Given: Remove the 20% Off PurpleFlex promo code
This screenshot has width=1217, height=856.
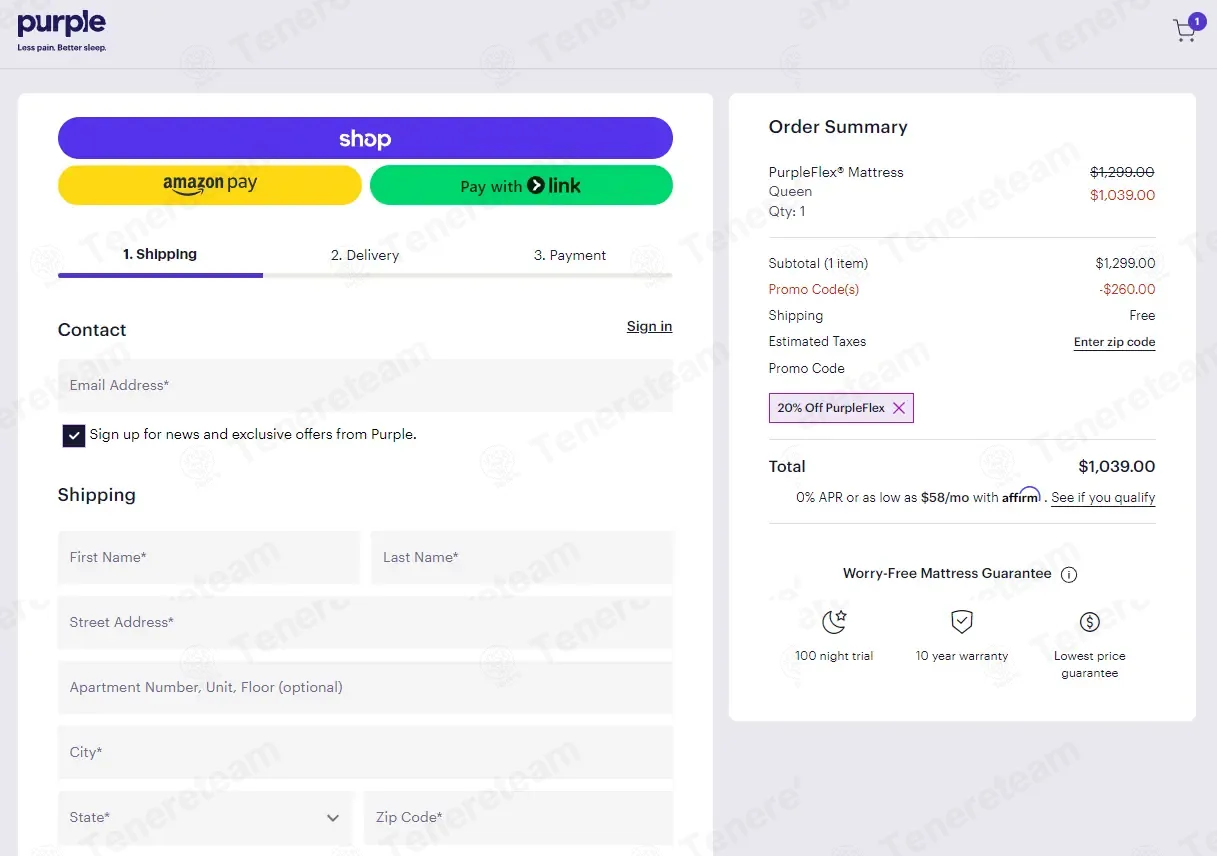Looking at the screenshot, I should 899,408.
